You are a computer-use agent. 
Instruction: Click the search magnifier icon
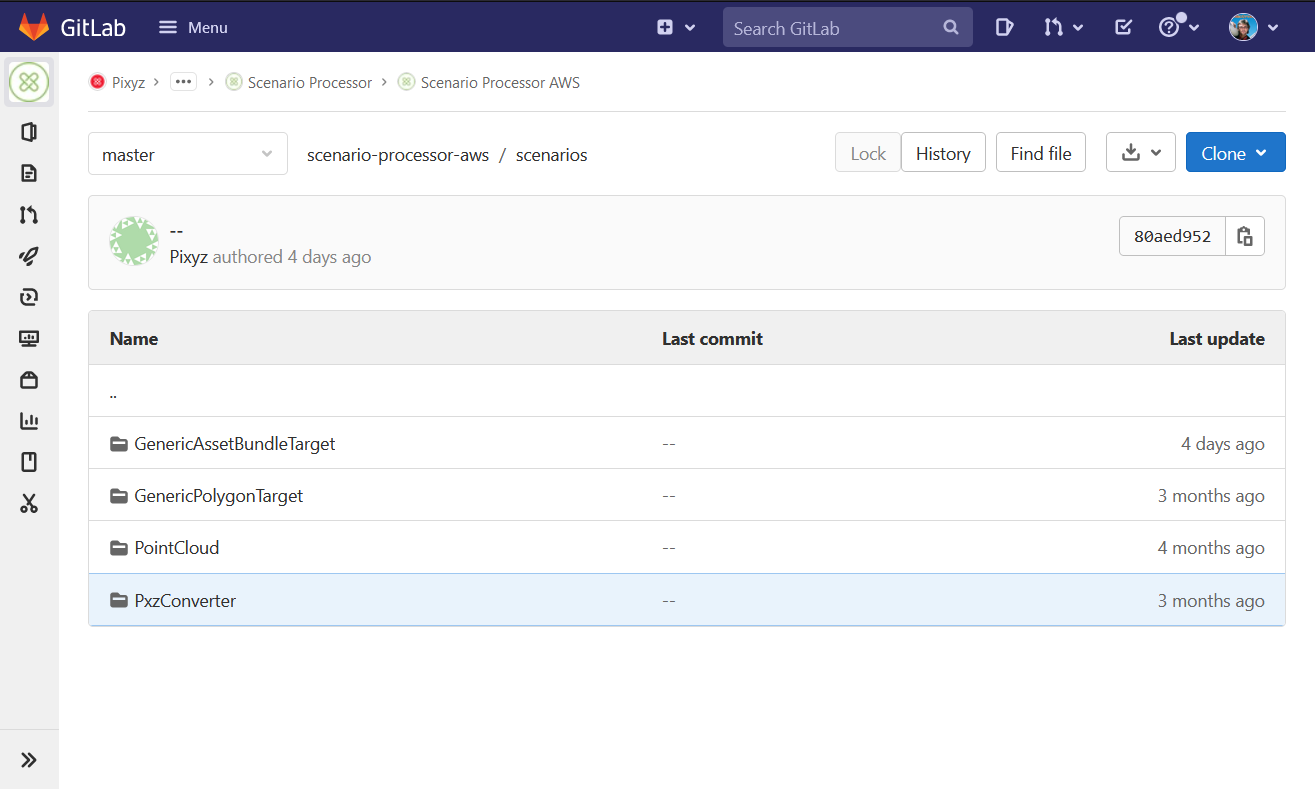pos(951,28)
